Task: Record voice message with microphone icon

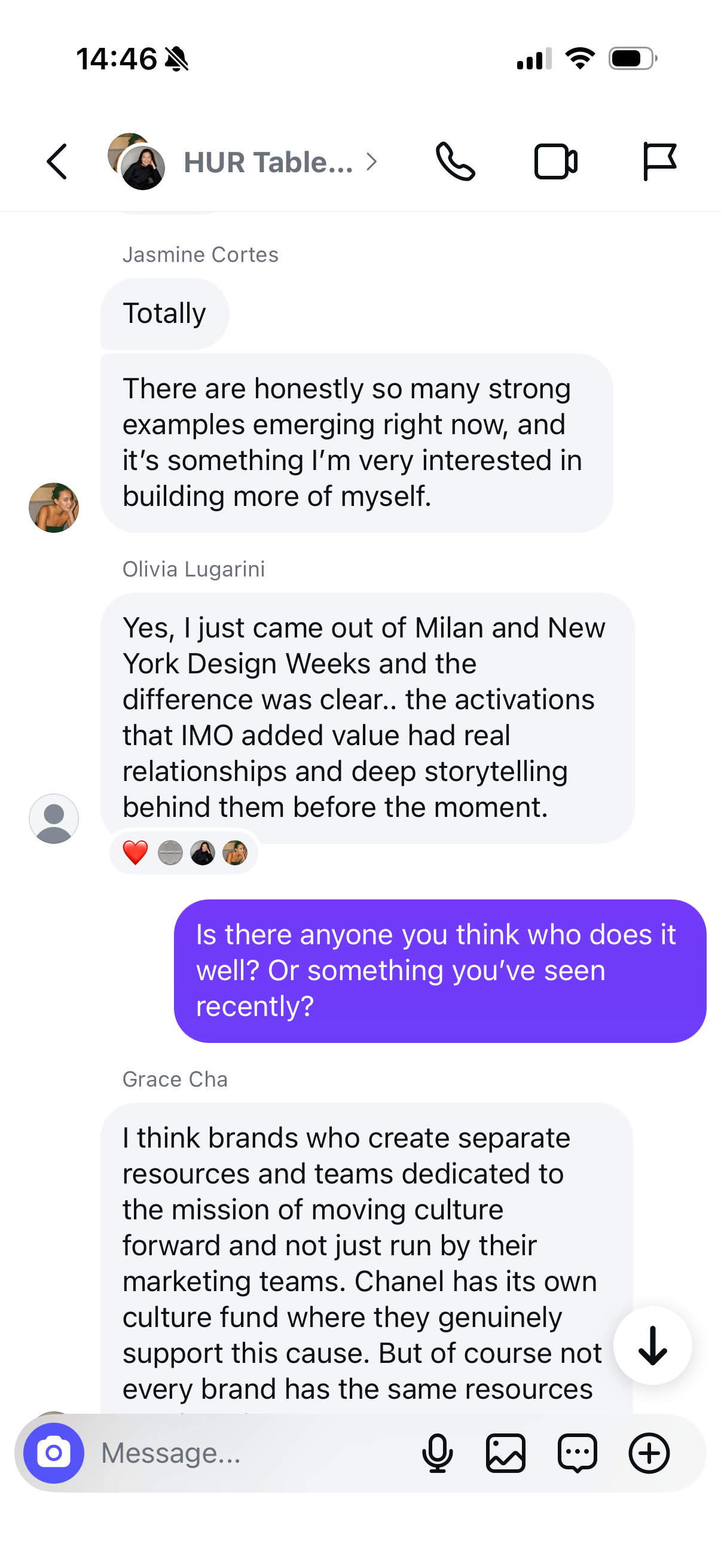Action: [x=438, y=1453]
